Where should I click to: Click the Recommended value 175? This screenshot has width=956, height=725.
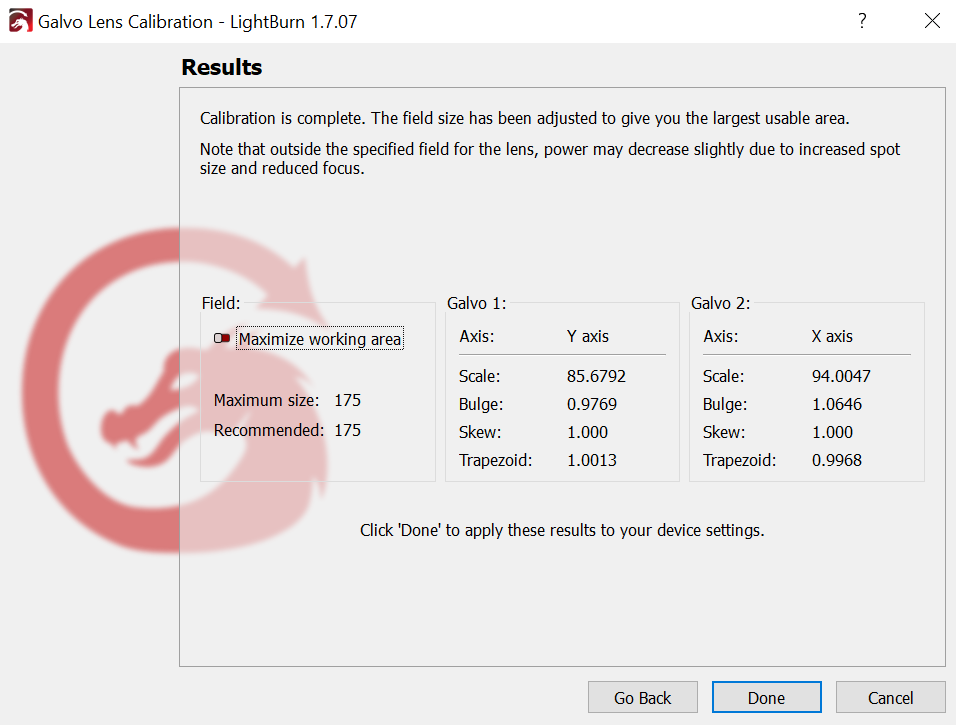(348, 430)
